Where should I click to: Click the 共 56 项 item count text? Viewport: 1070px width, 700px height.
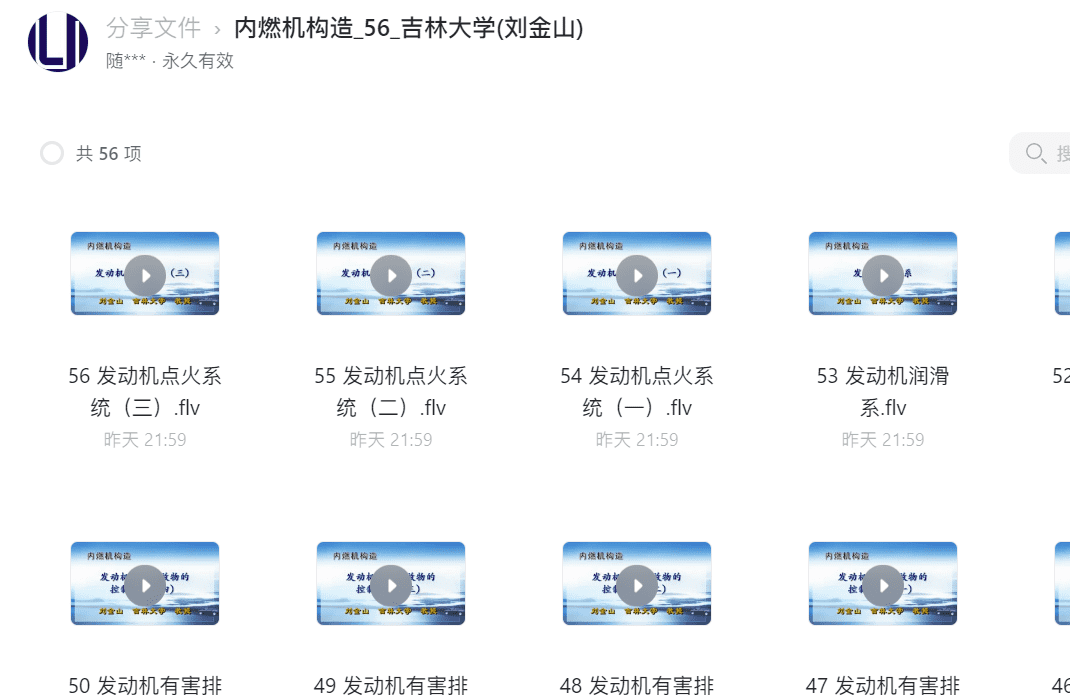tap(109, 154)
